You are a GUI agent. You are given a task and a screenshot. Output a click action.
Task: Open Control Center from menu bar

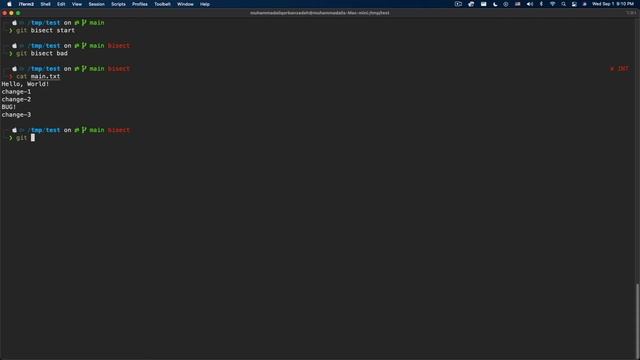[x=574, y=4]
